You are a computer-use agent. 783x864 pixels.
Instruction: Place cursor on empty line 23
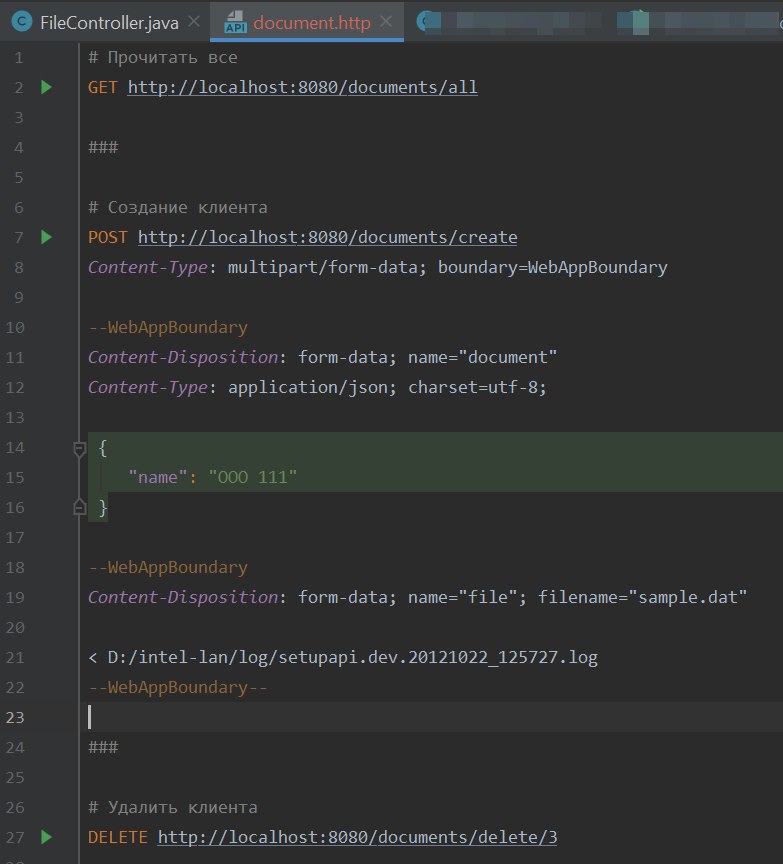click(300, 717)
